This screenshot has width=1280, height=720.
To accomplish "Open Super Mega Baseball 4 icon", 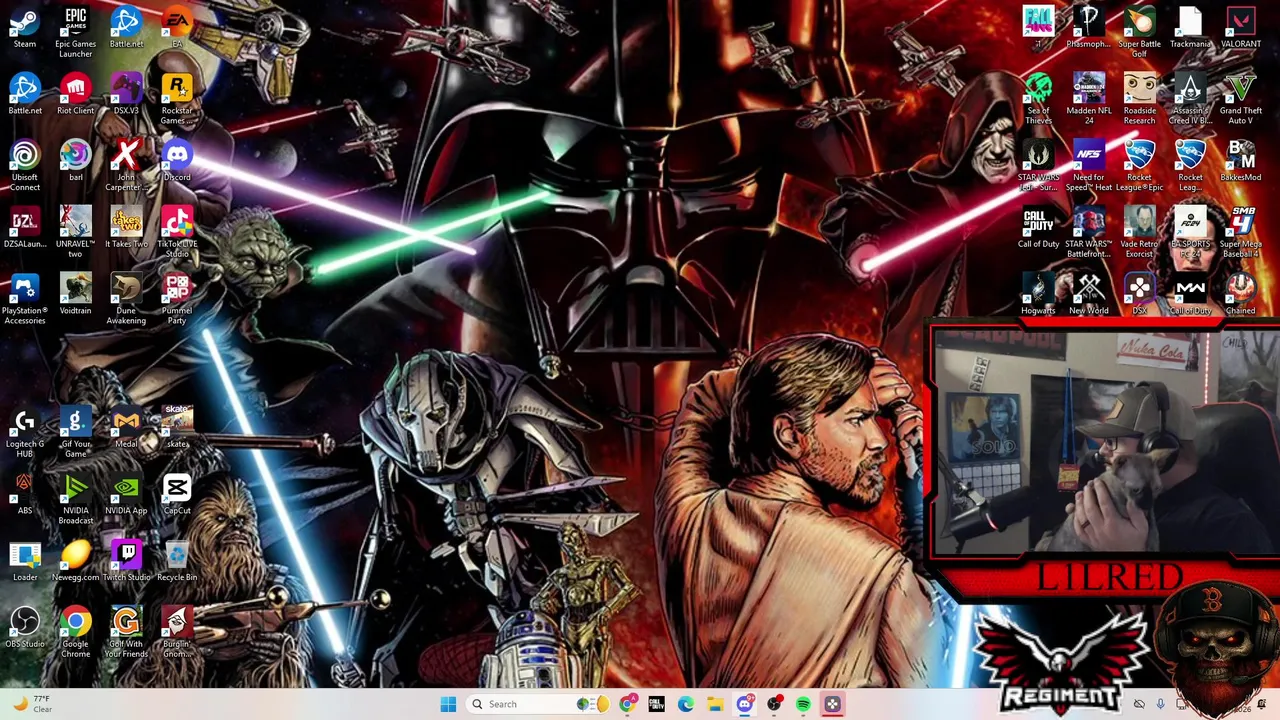I will coord(1240,233).
